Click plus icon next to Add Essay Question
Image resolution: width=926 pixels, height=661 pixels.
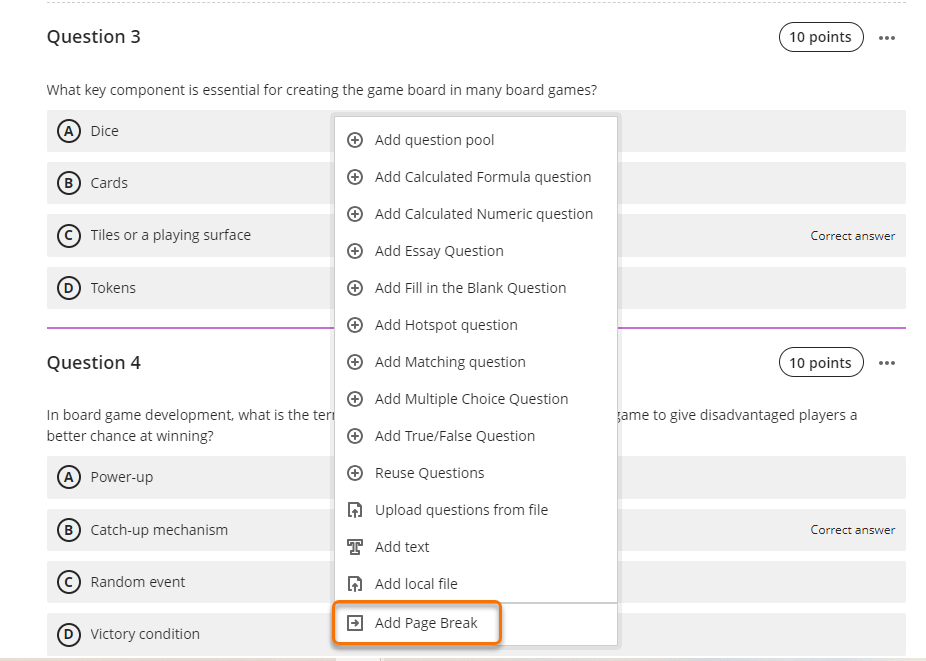pos(354,251)
